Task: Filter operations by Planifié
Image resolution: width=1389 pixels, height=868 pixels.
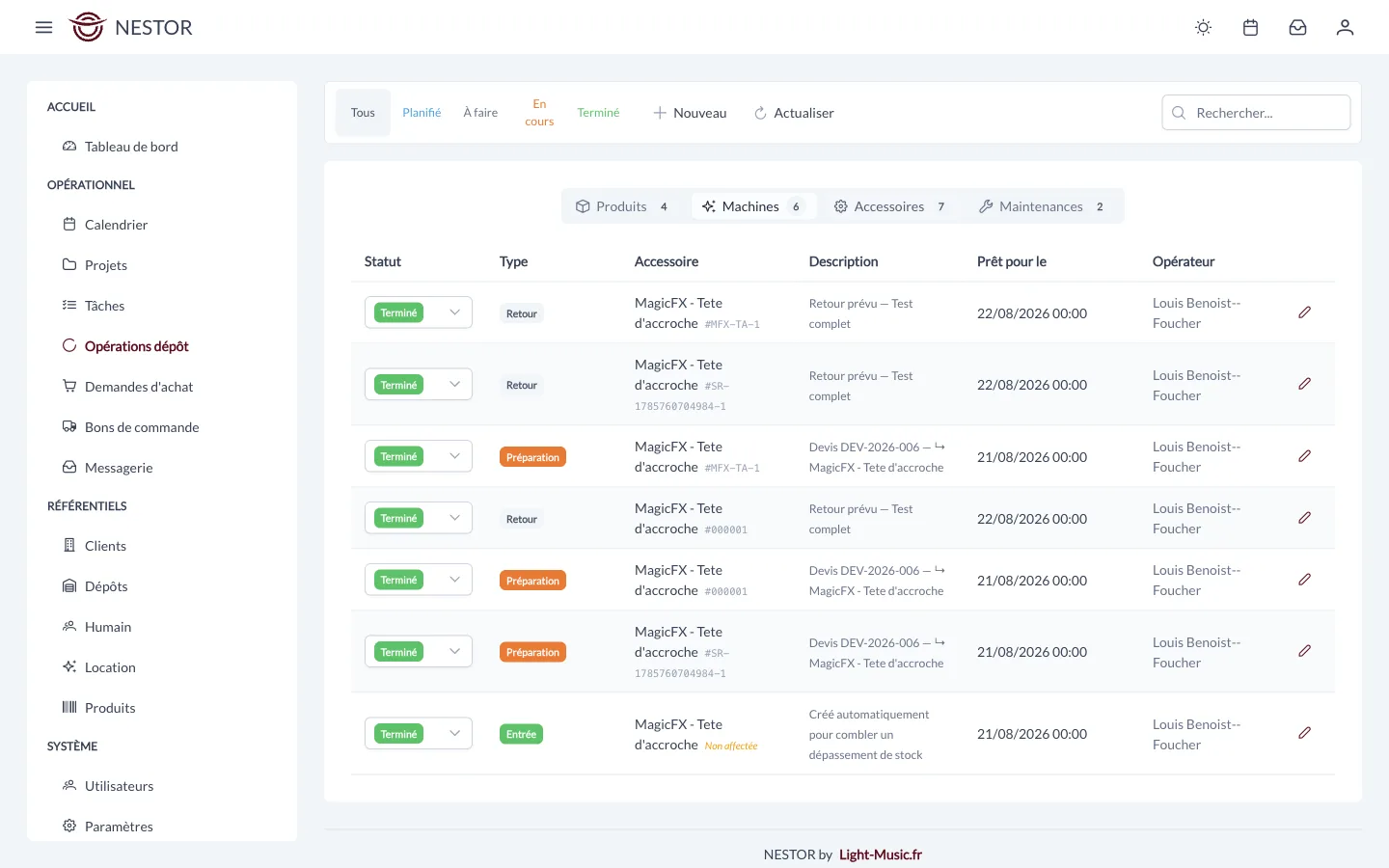Action: pos(422,113)
